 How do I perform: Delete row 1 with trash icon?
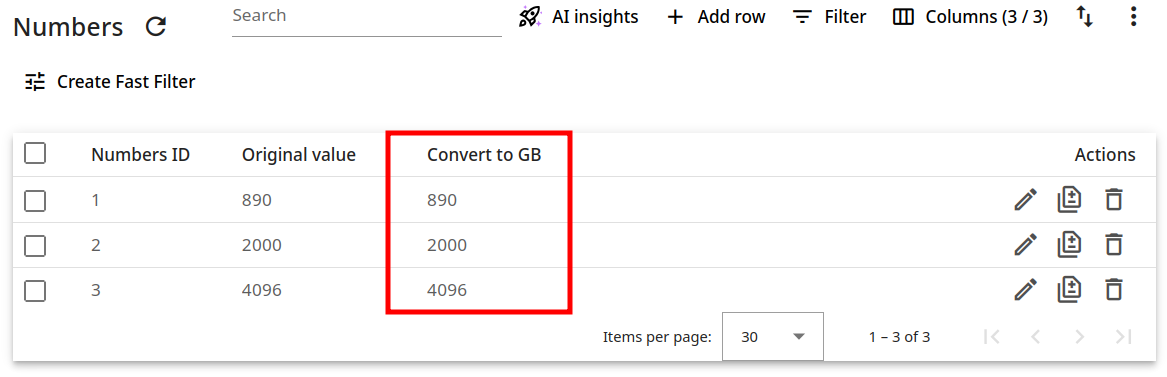(1113, 200)
